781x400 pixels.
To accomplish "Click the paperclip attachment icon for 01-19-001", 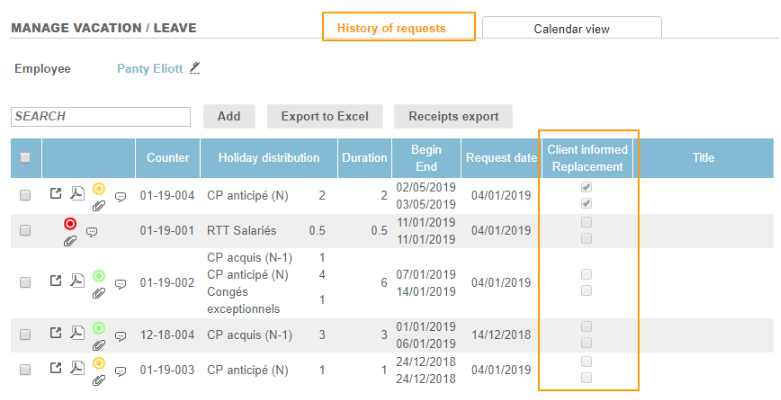I will [x=70, y=240].
